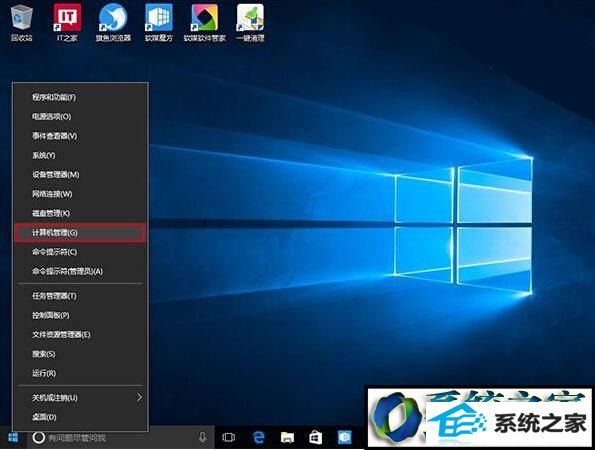Expand the 关机或注销(U) submenu arrow
This screenshot has height=450, width=595.
pos(139,397)
